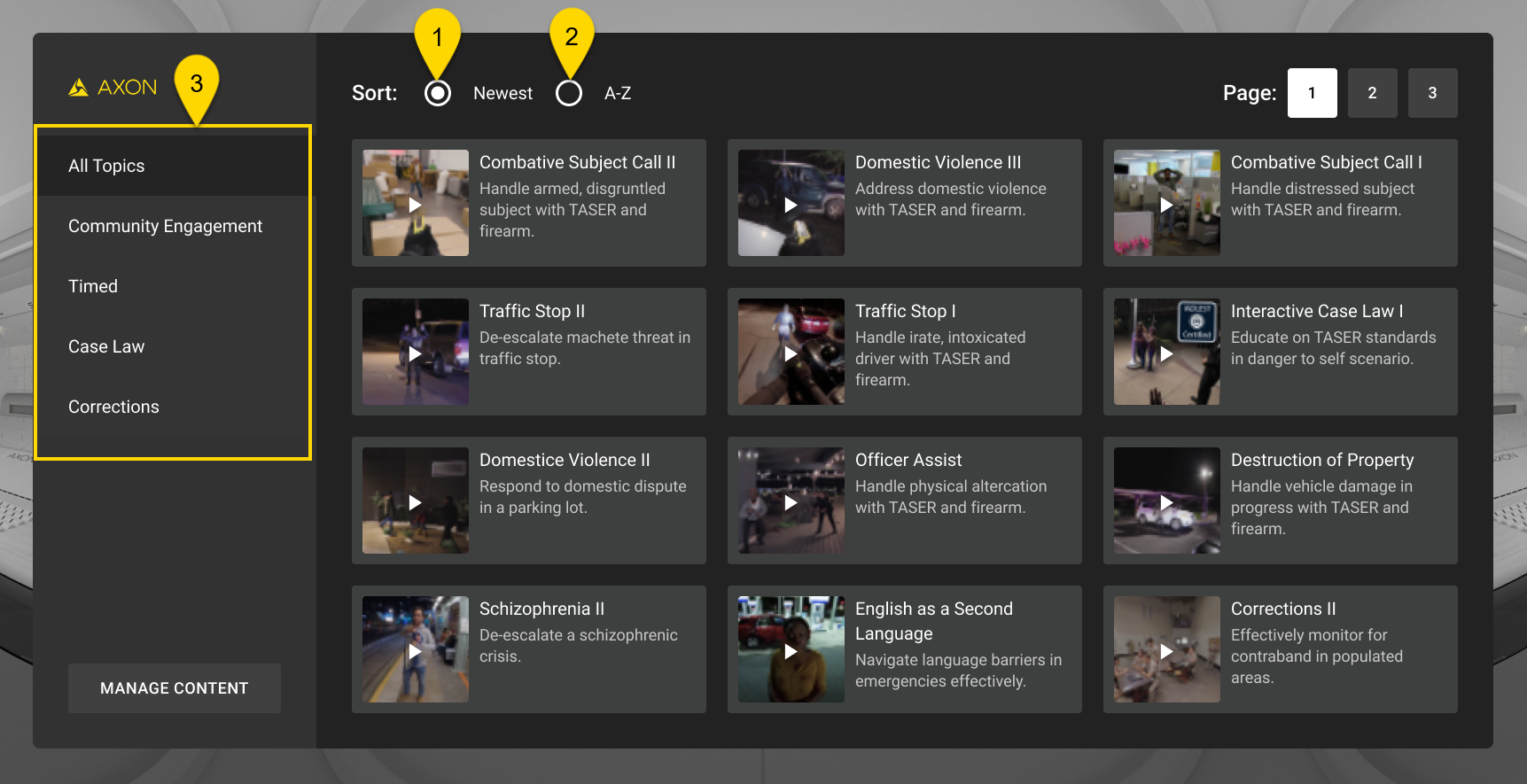Click 'Address domestic violence' description
The height and width of the screenshot is (784, 1527).
click(950, 199)
